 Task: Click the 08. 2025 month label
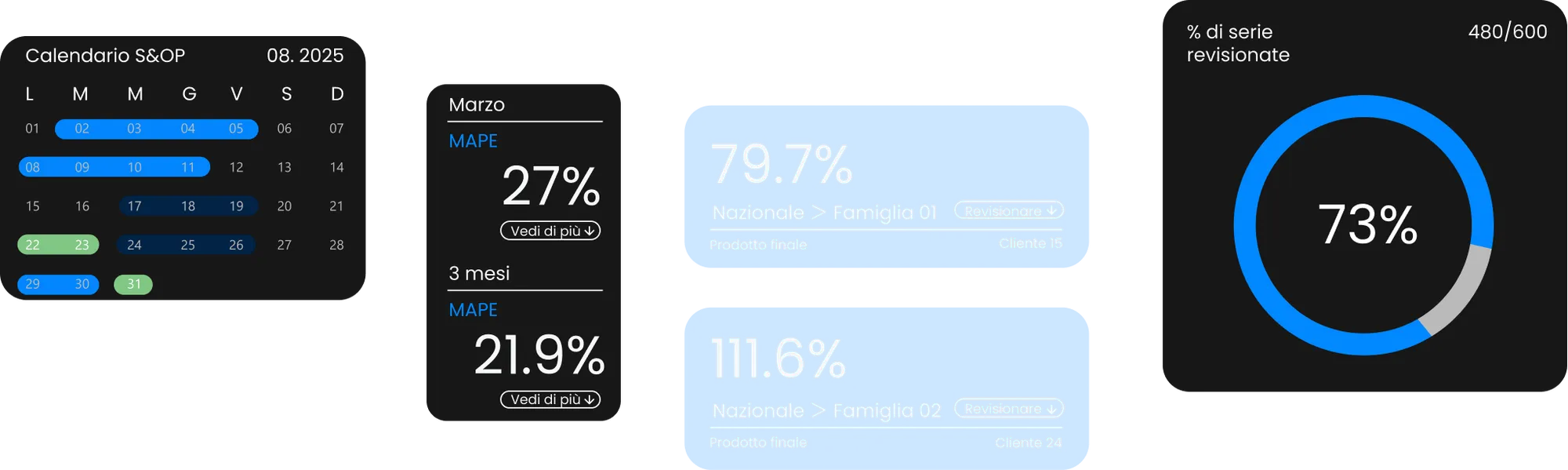point(305,56)
